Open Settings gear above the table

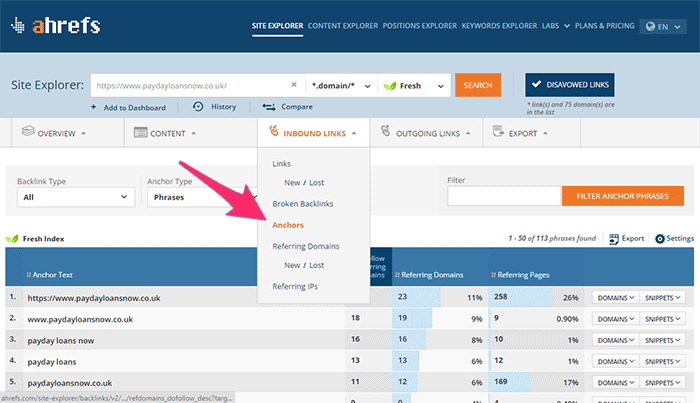tap(659, 239)
